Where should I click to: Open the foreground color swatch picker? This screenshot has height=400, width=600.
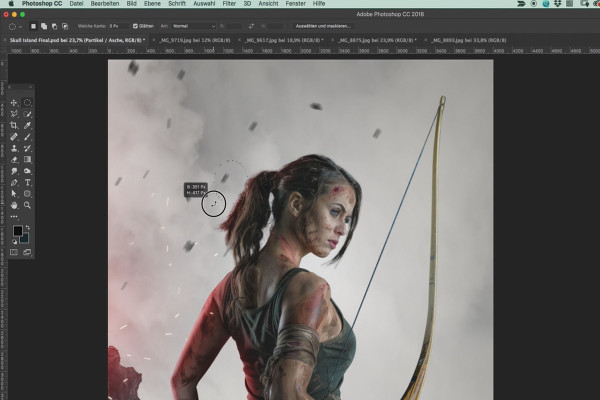click(x=18, y=230)
